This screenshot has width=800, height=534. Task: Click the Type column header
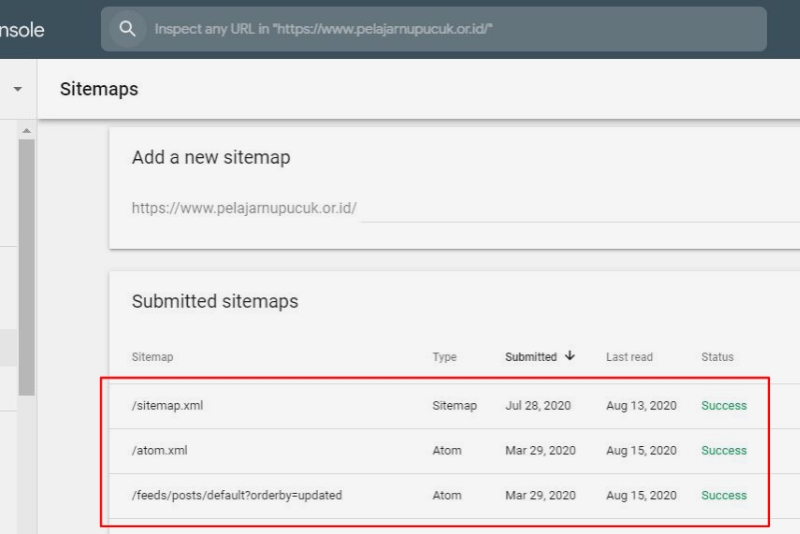444,357
